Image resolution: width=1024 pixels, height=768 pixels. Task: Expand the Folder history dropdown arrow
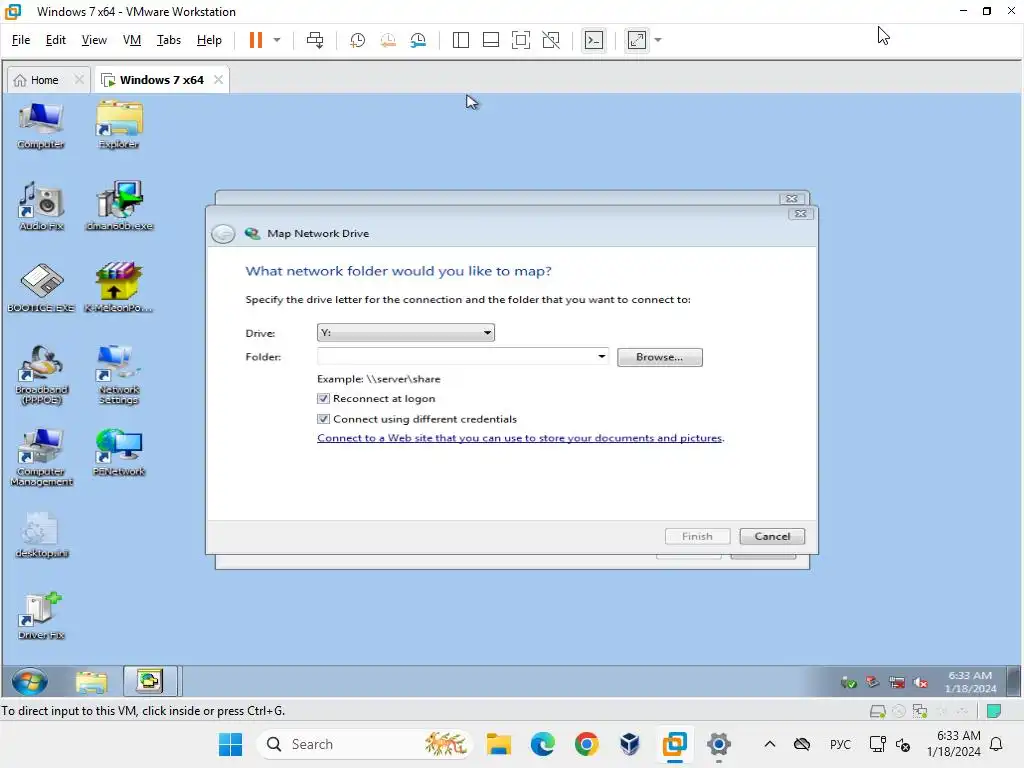pyautogui.click(x=601, y=357)
